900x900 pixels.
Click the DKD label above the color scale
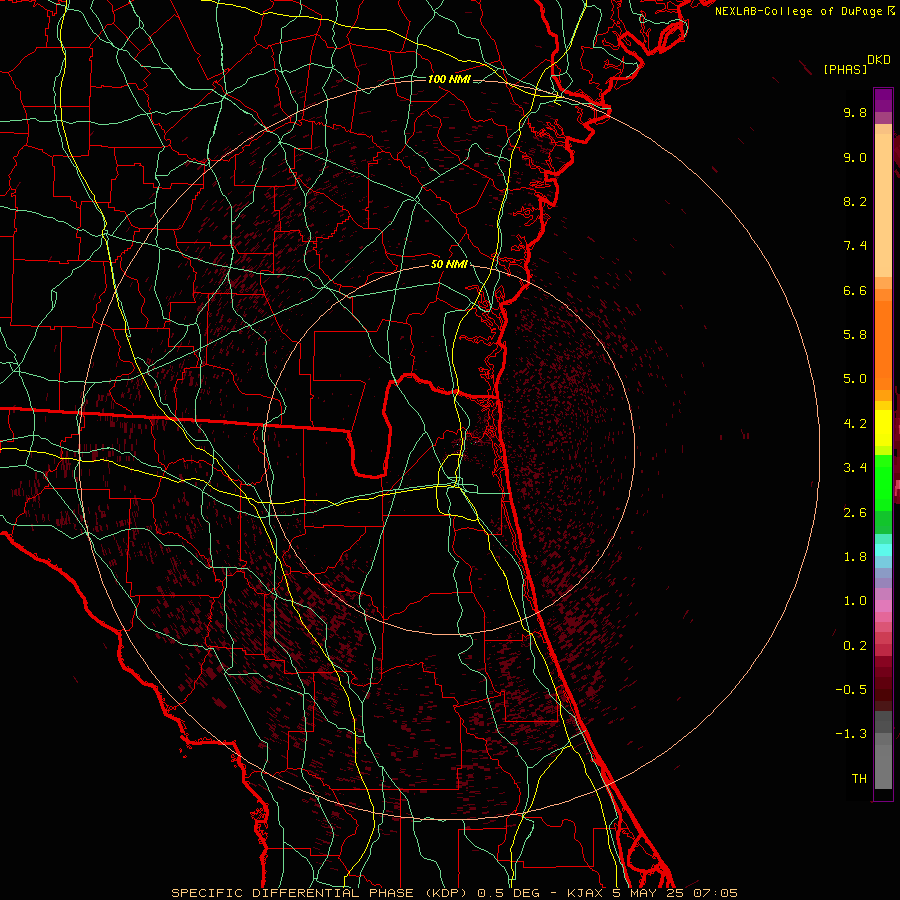[879, 60]
